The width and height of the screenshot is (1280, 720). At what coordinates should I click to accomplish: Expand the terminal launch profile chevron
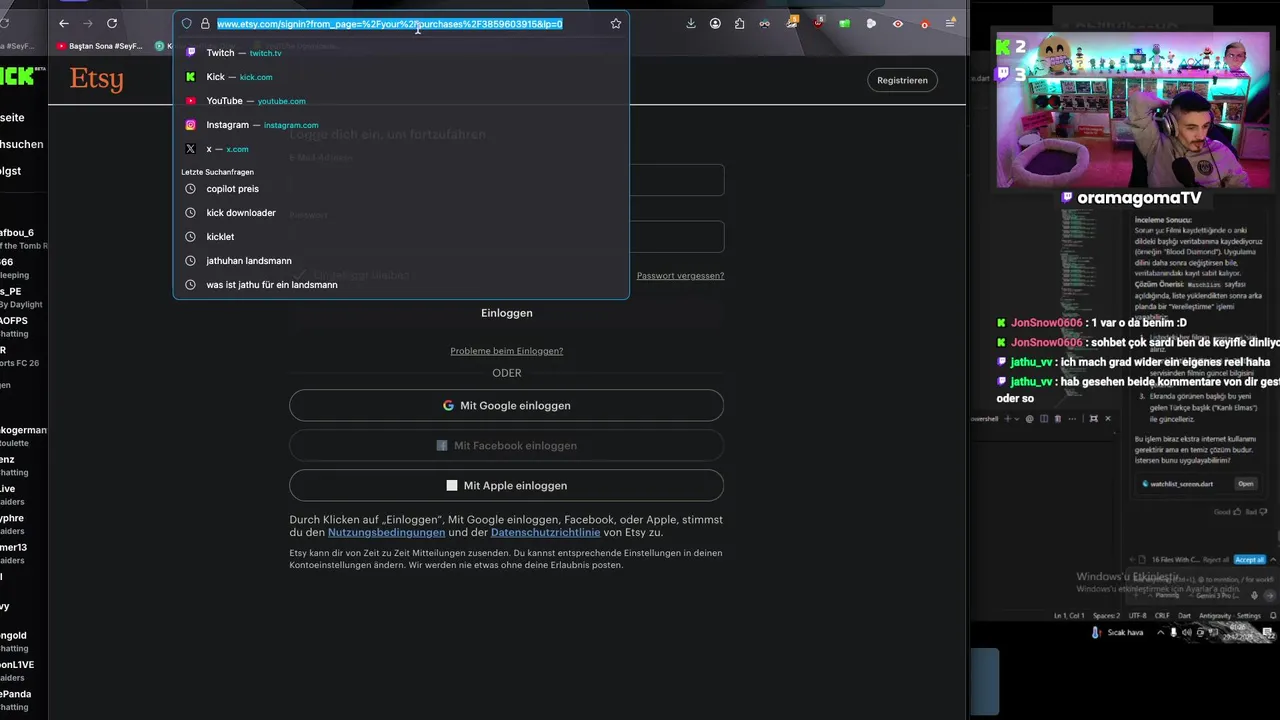(x=1017, y=419)
